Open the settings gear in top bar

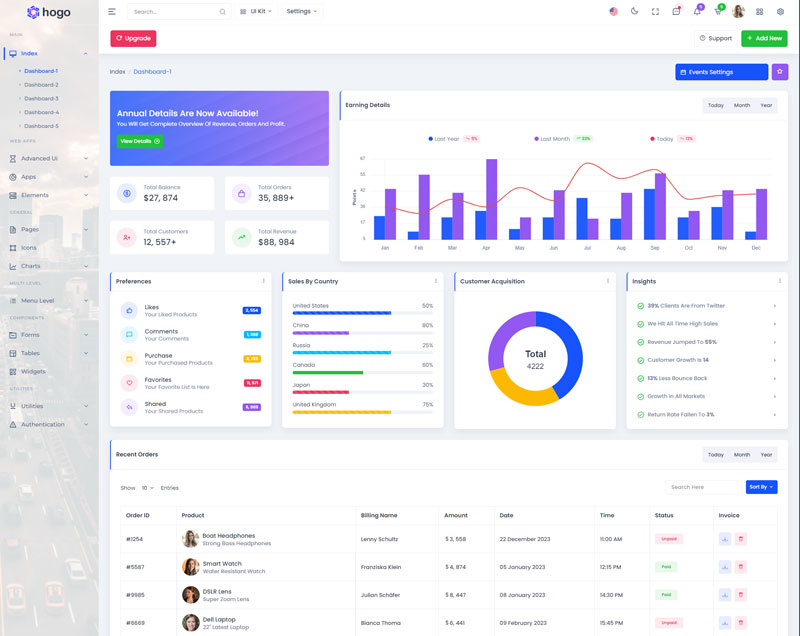coord(781,12)
